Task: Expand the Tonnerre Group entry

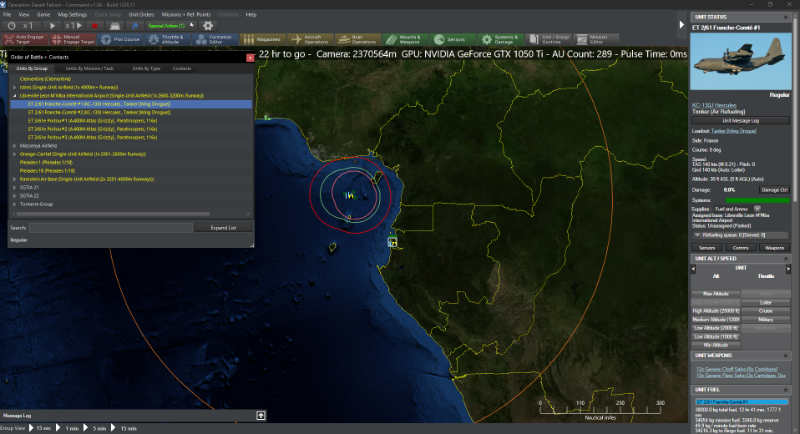Action: pos(15,204)
